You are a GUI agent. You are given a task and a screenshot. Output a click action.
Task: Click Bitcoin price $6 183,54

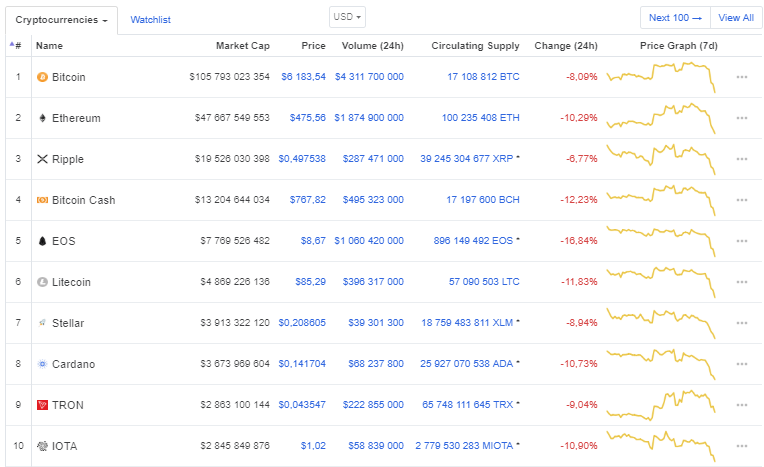point(303,77)
